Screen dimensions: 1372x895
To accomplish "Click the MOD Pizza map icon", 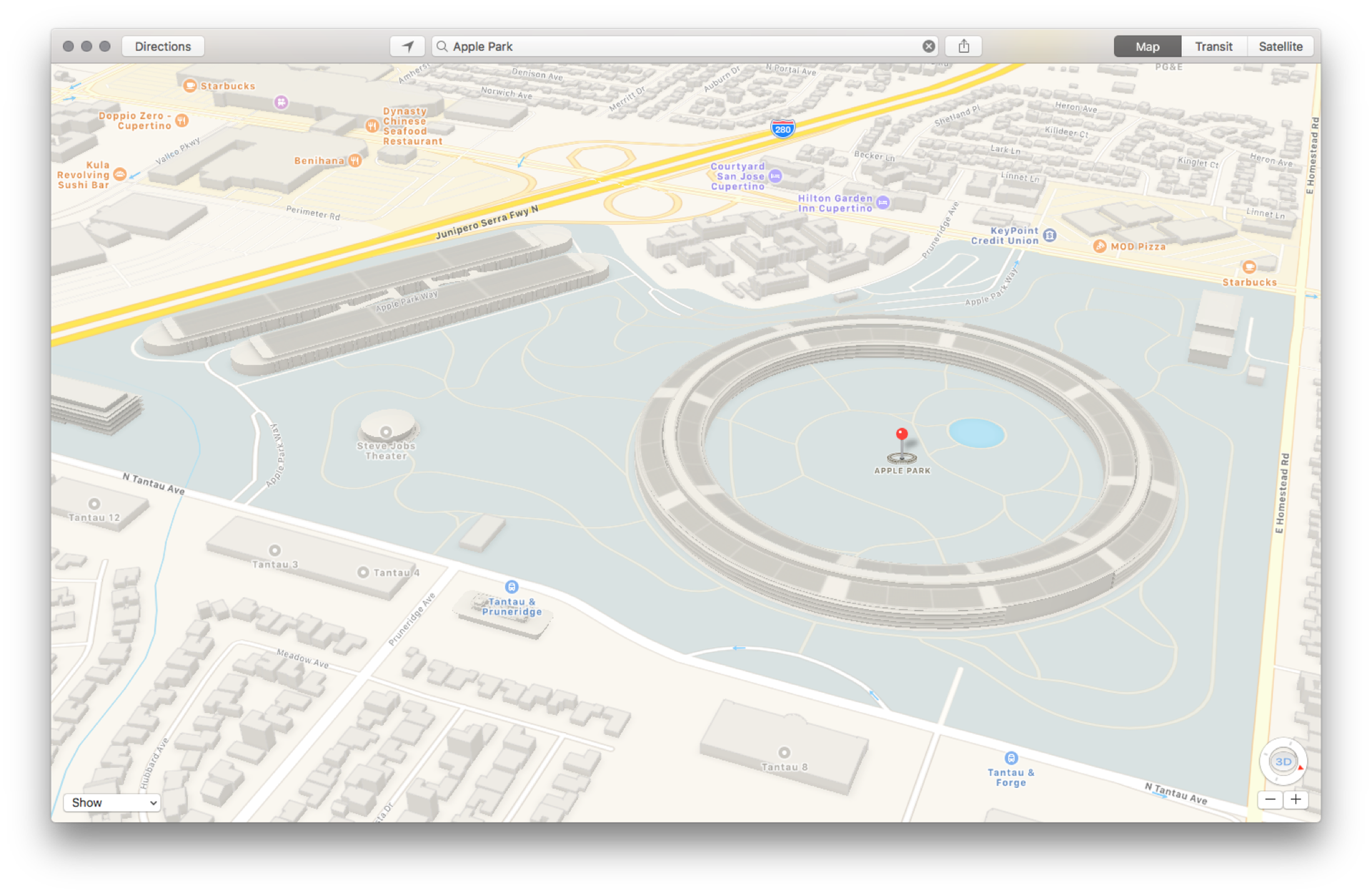I will pos(1099,246).
